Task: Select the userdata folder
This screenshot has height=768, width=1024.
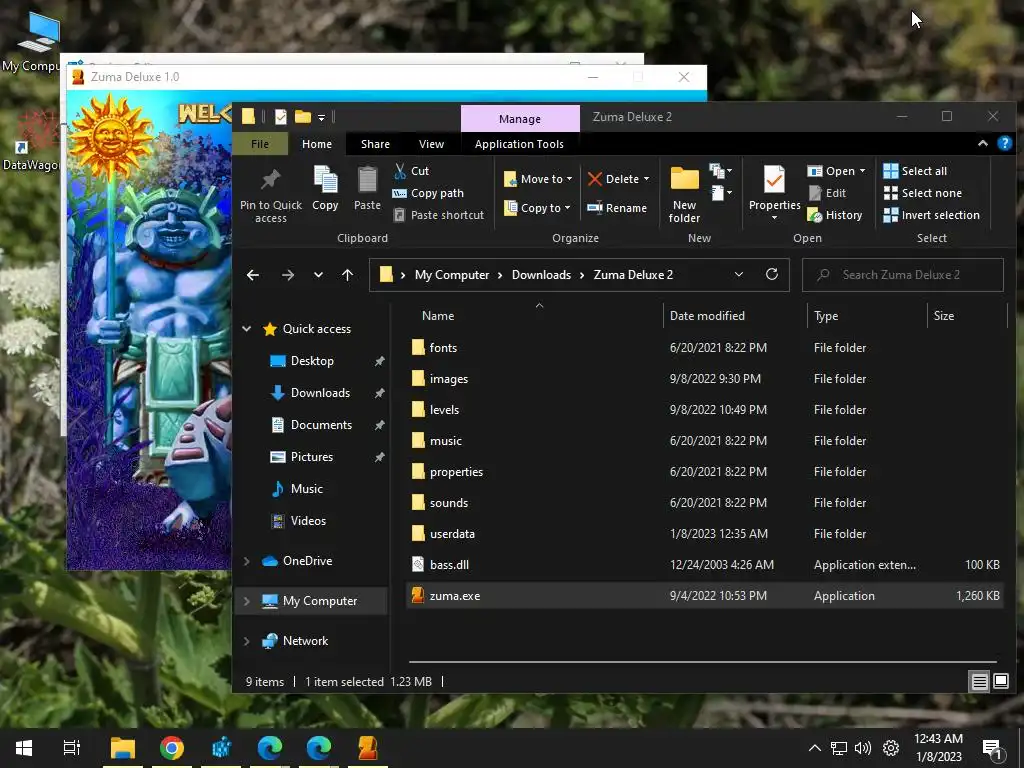Action: click(705, 534)
